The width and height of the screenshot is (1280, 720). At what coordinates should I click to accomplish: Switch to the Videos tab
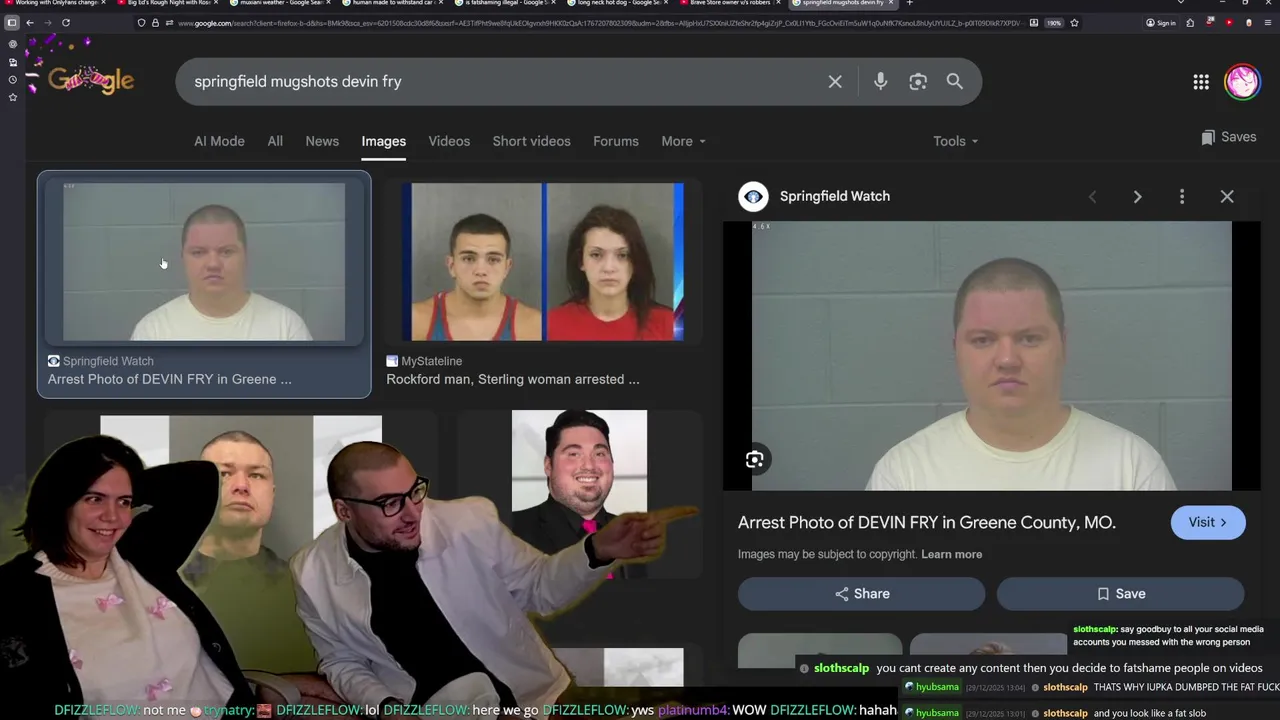(449, 141)
